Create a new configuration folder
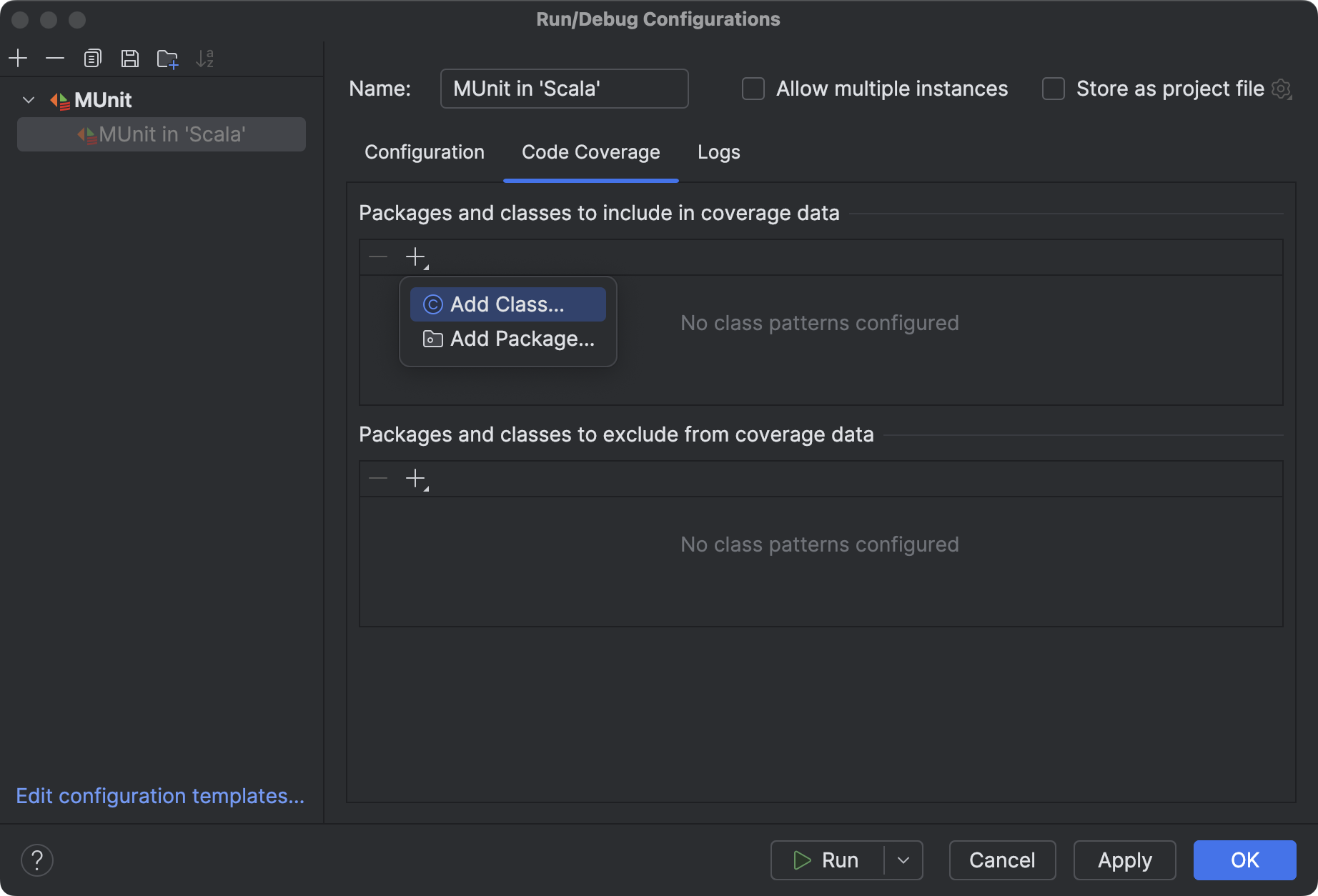 (x=167, y=58)
